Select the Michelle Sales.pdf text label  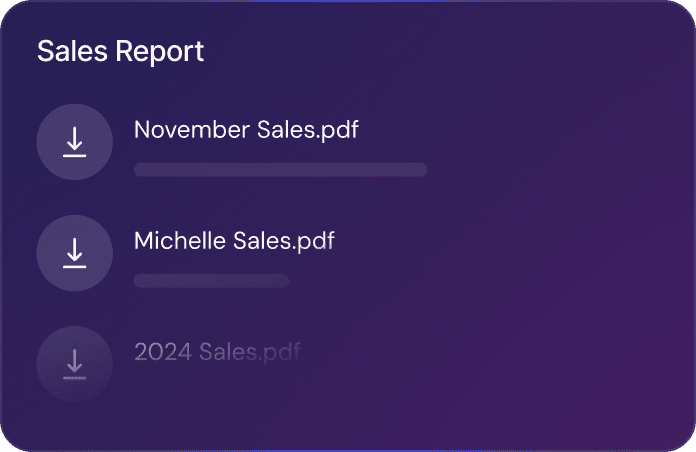pyautogui.click(x=234, y=241)
